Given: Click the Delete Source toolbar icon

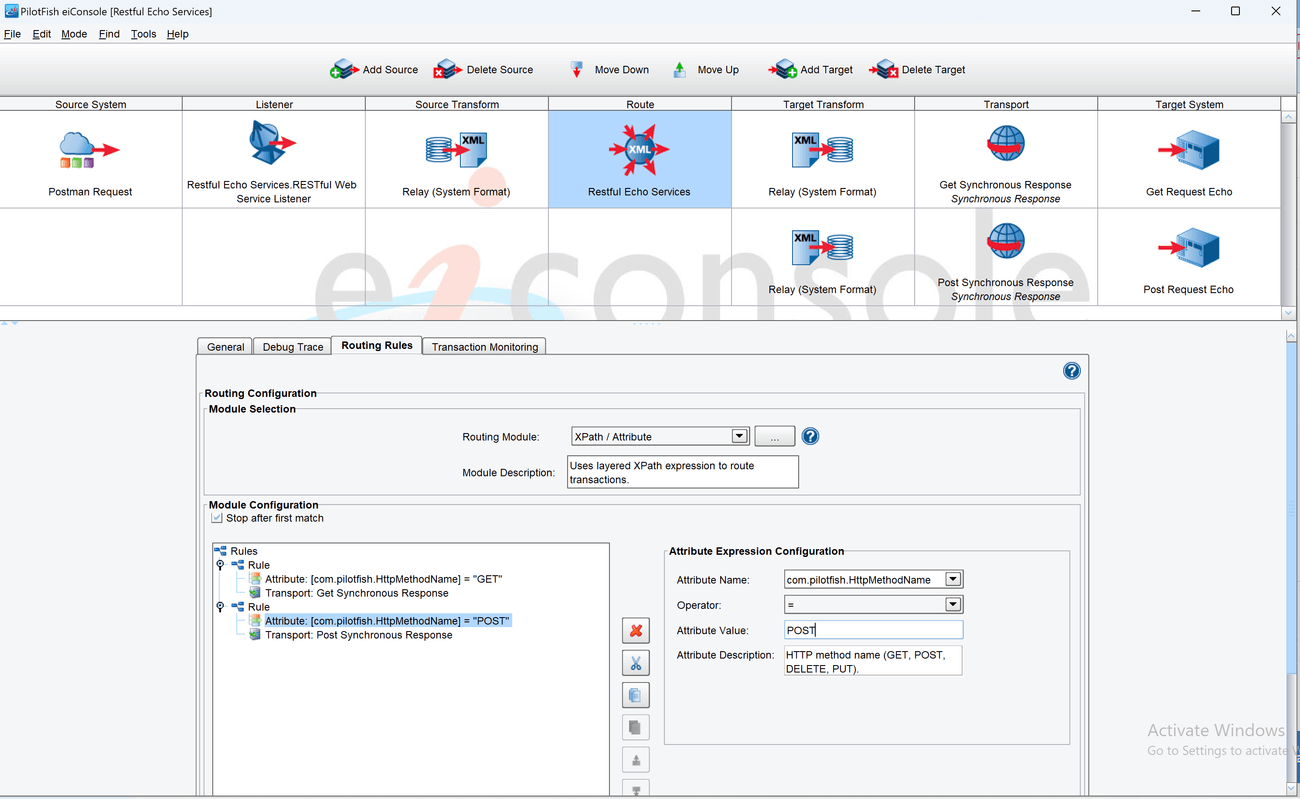Looking at the screenshot, I should tap(447, 69).
